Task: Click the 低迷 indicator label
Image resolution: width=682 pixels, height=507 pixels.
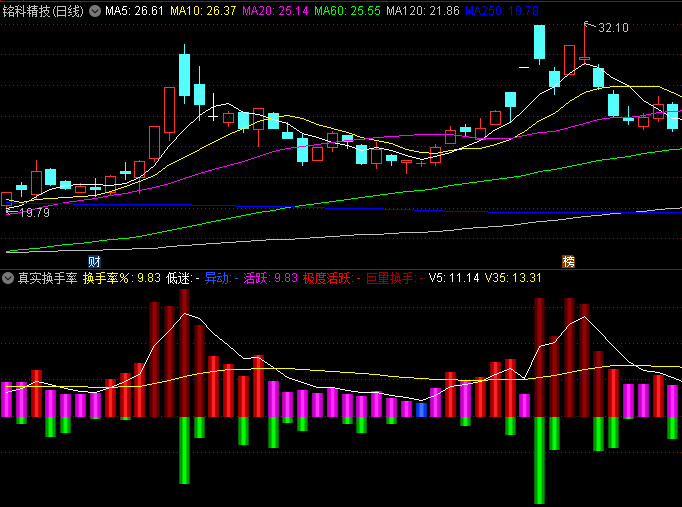Action: (x=183, y=278)
